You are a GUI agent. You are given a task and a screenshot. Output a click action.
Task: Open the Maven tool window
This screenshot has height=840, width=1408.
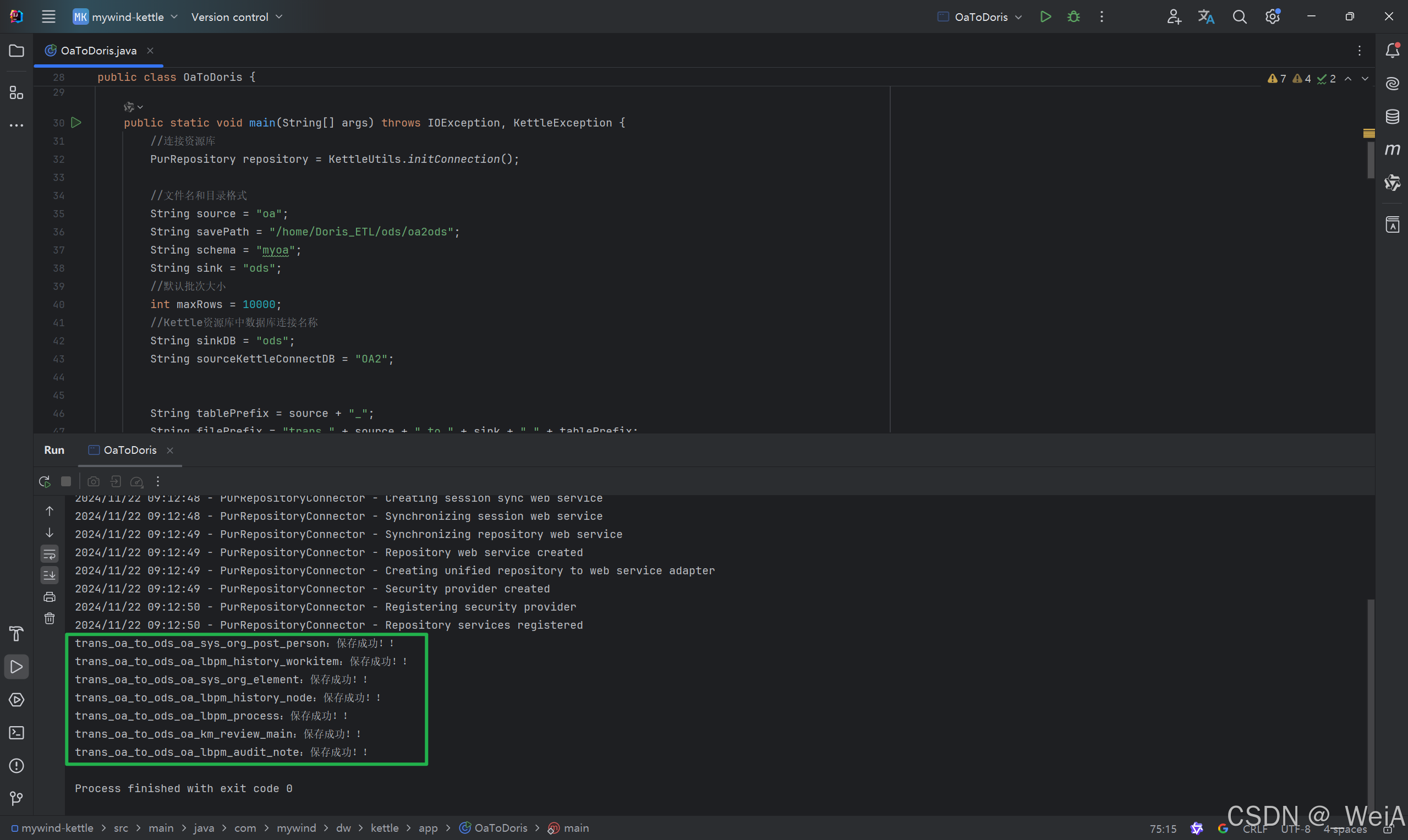pyautogui.click(x=1392, y=150)
